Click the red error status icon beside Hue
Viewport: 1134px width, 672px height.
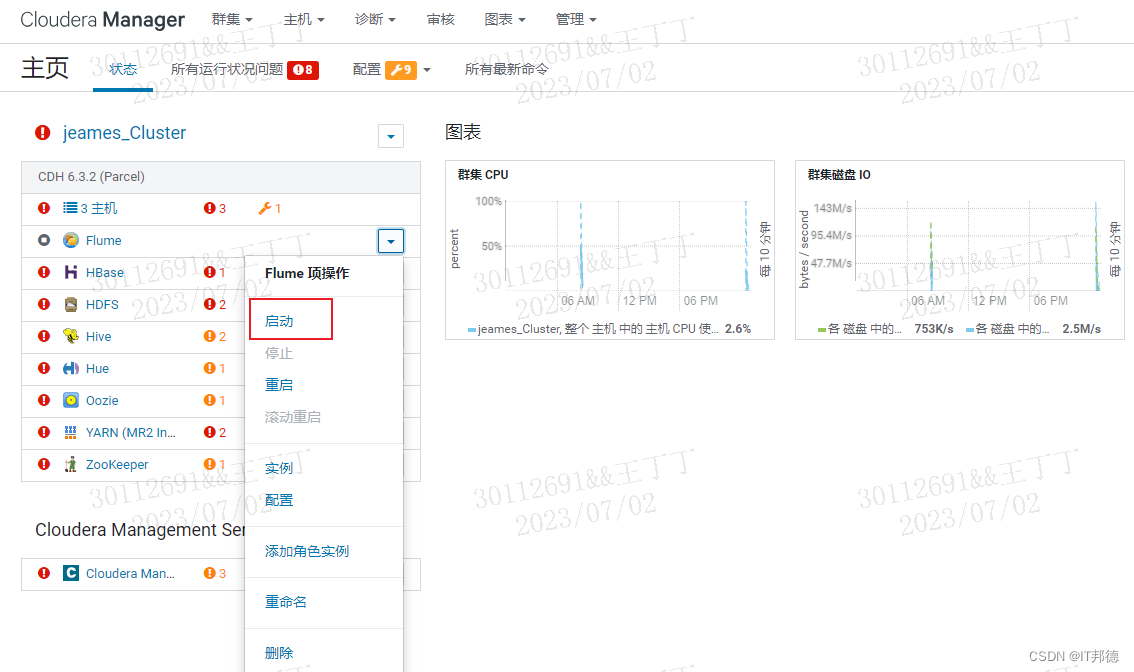click(44, 368)
